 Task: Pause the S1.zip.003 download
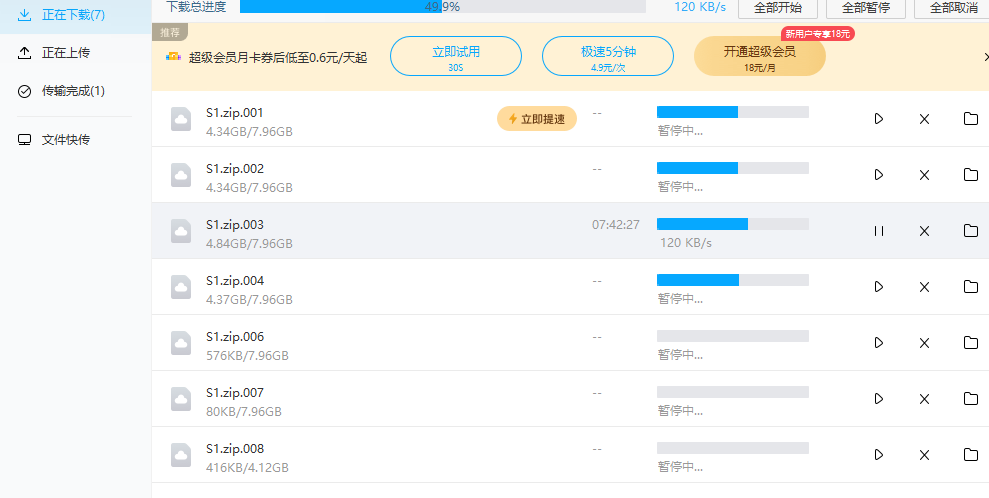879,231
